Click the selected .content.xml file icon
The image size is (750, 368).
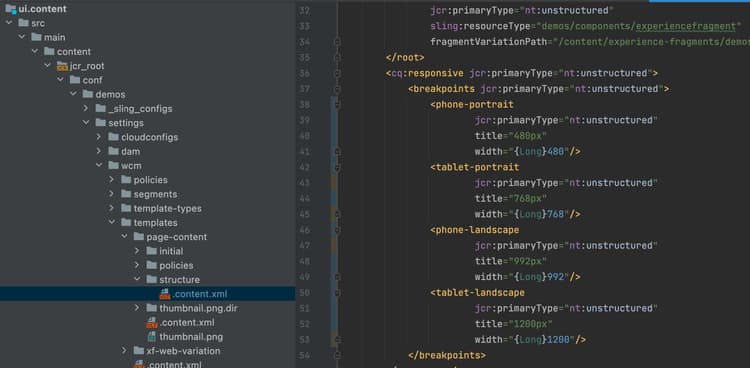pos(165,294)
